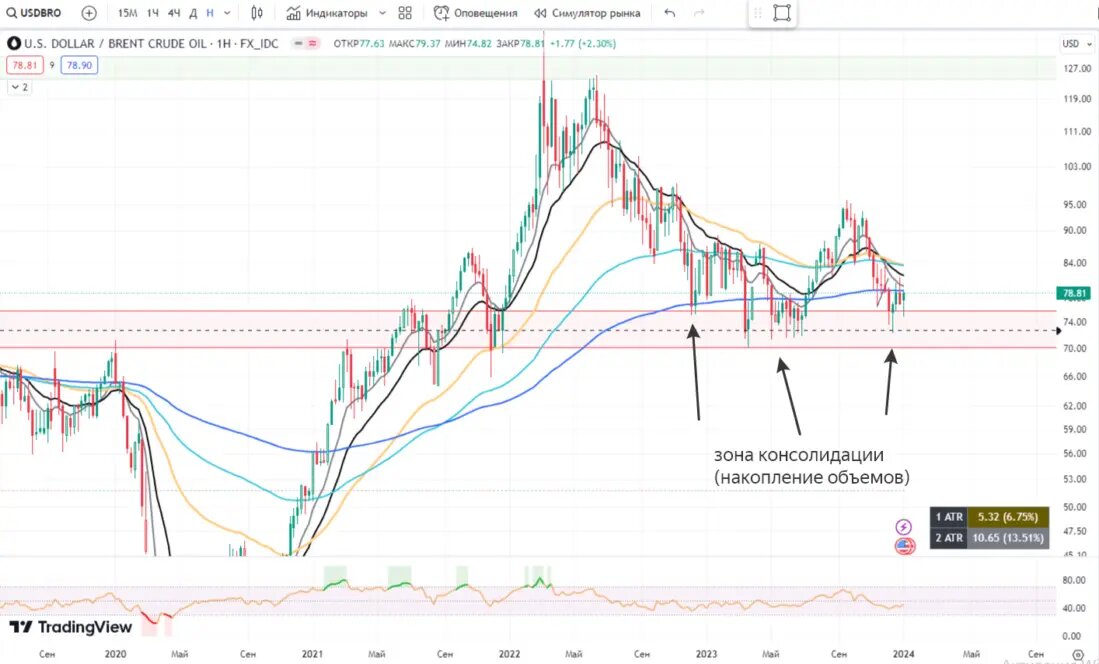The height and width of the screenshot is (664, 1099).
Task: Click the +1.77 (+2.30%) change value
Action: click(583, 43)
